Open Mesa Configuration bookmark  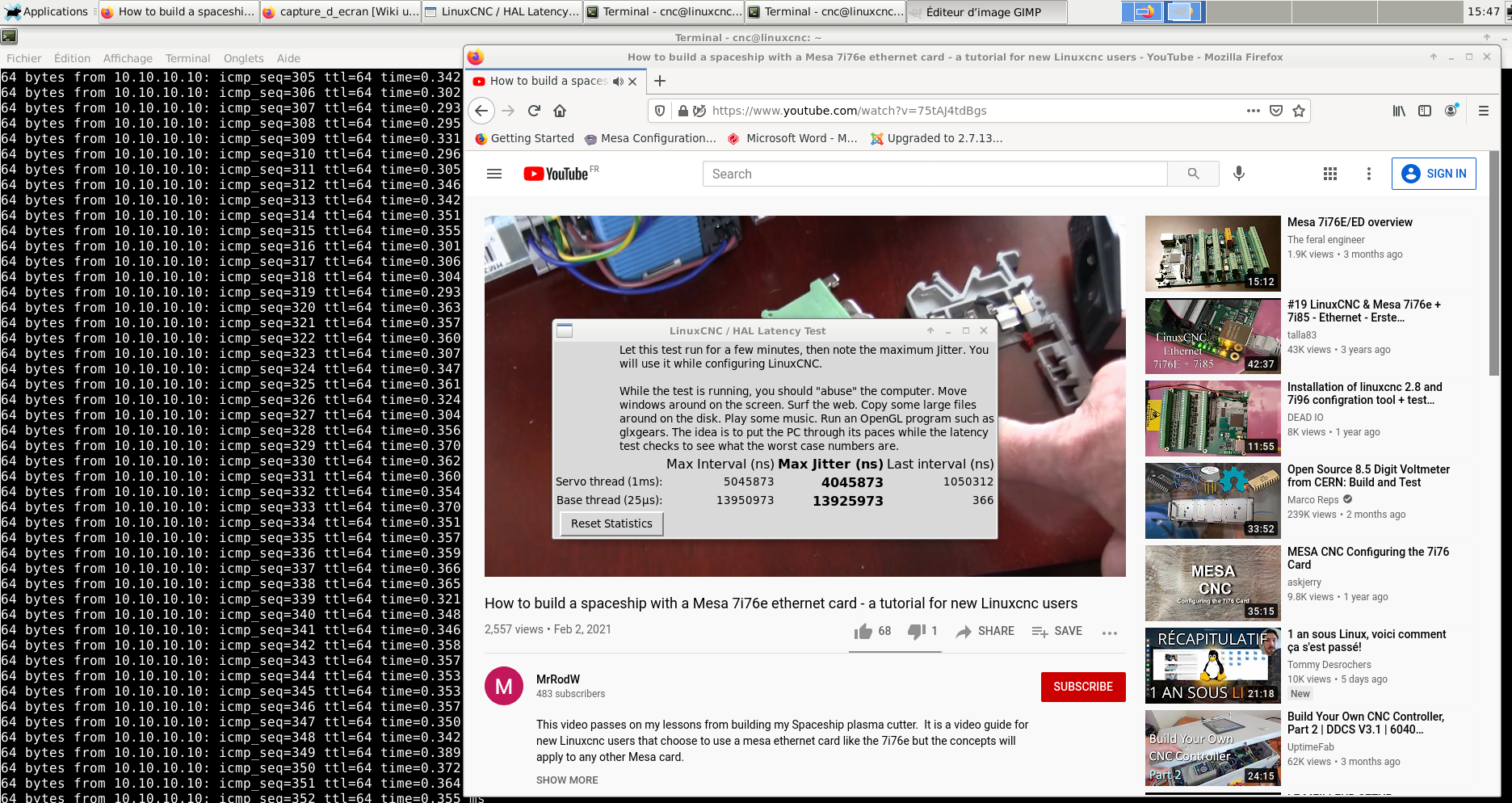pyautogui.click(x=650, y=138)
